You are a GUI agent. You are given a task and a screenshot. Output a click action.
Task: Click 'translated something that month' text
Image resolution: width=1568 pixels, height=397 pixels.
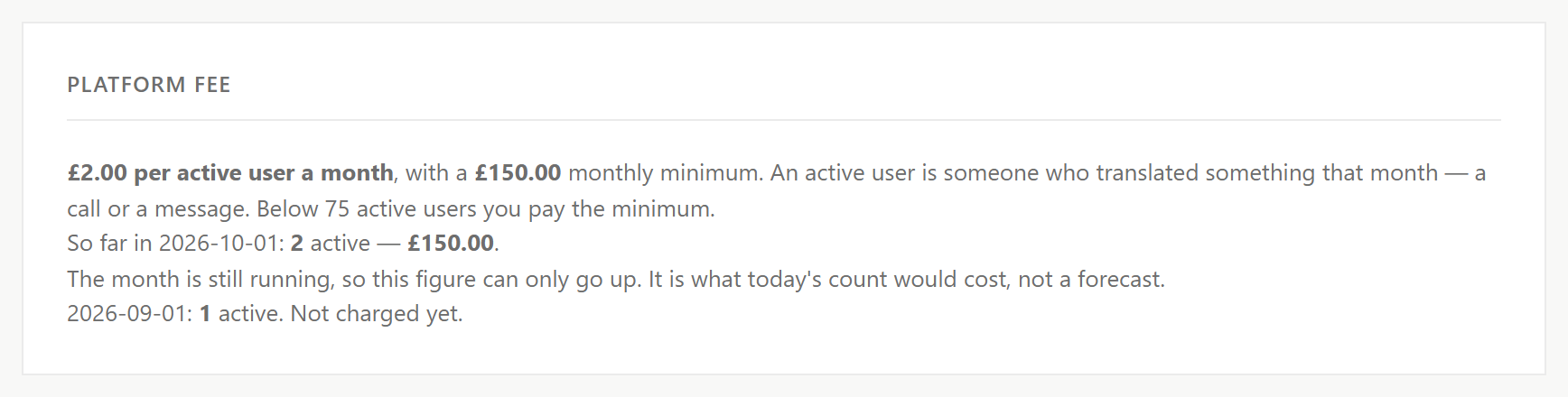coord(1242,172)
